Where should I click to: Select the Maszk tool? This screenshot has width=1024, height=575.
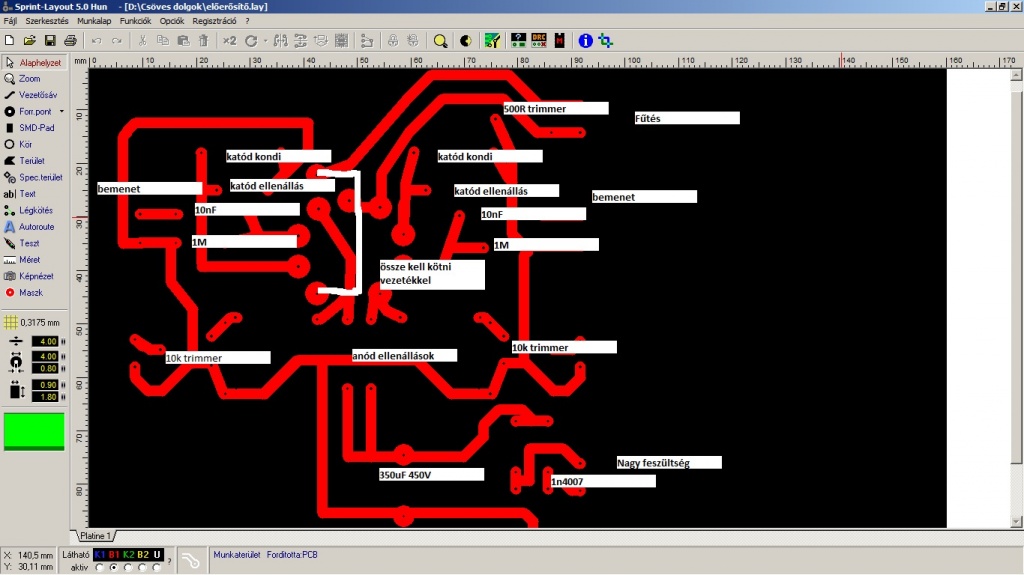[30, 293]
